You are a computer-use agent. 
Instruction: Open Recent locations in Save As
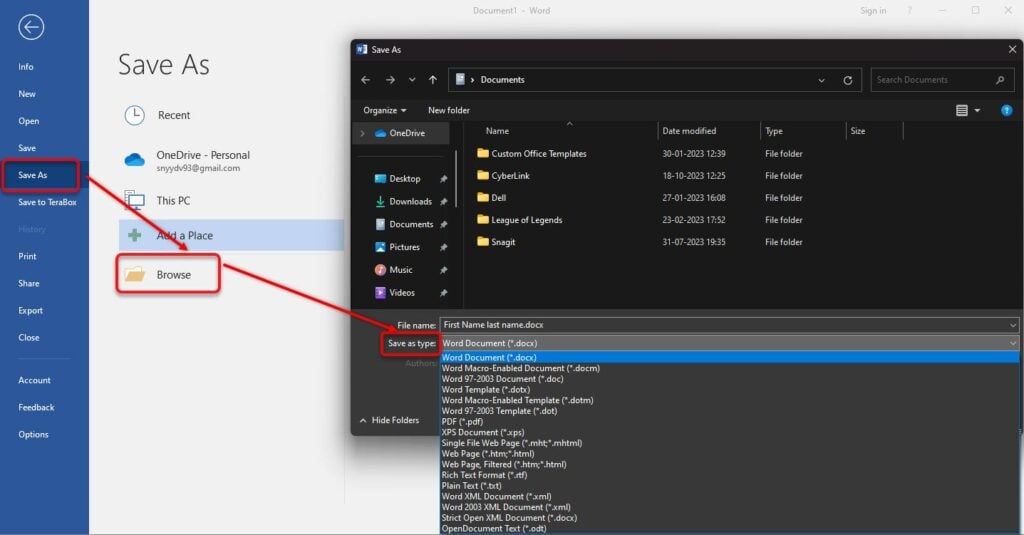coord(157,115)
